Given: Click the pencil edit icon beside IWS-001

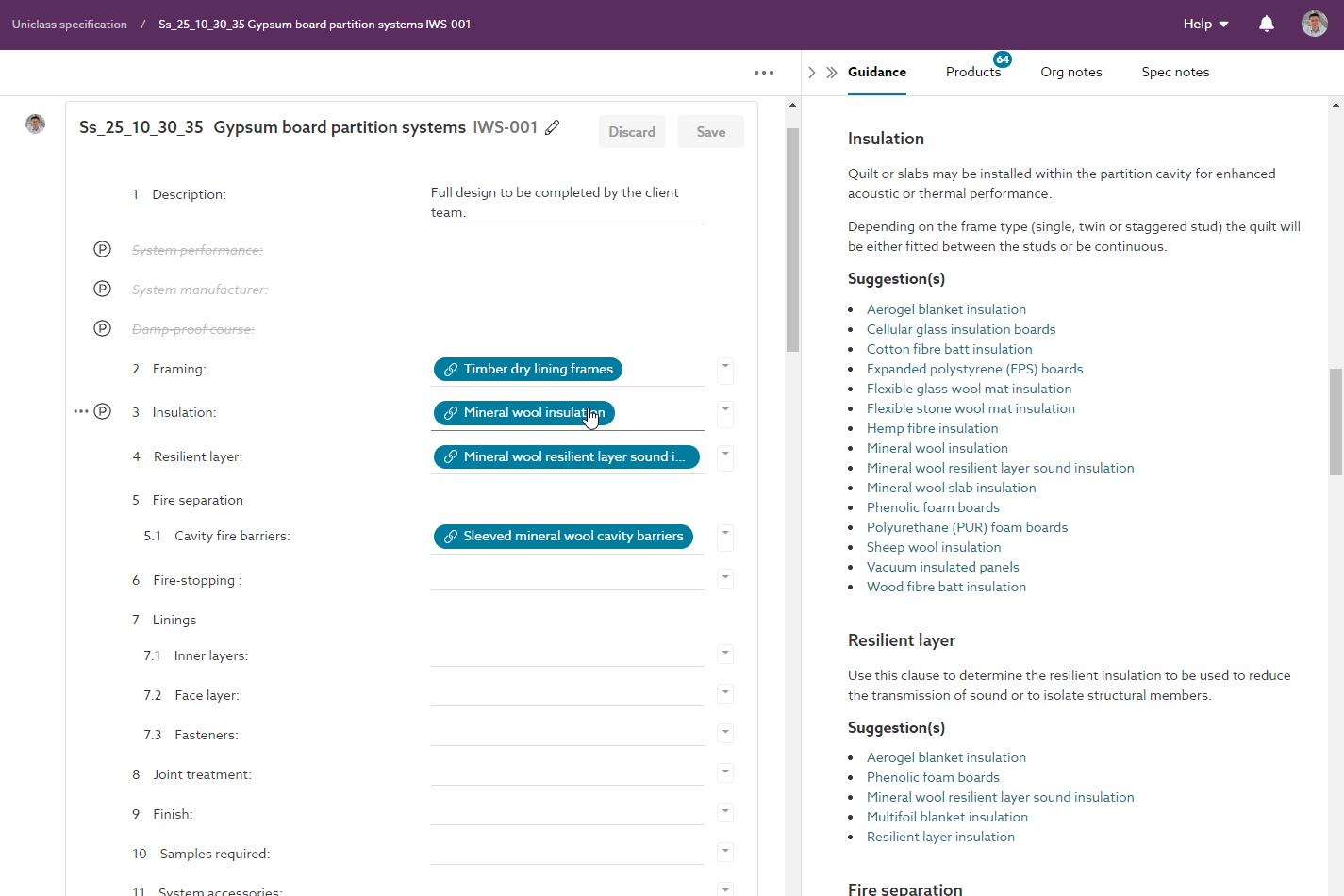Looking at the screenshot, I should (x=553, y=127).
